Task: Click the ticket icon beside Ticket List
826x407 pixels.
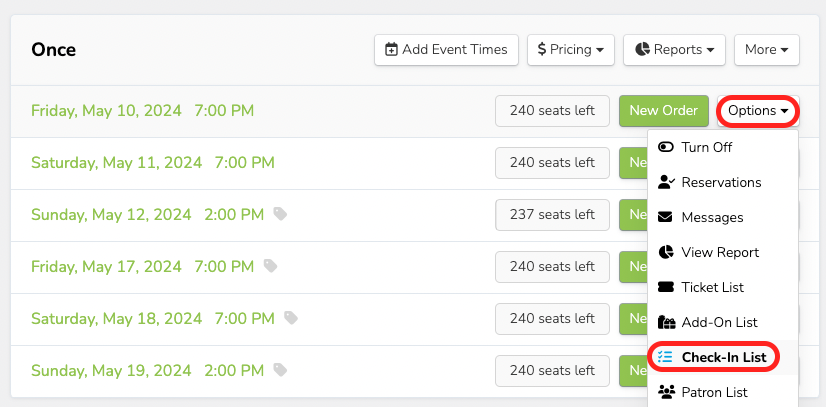Action: [x=666, y=287]
